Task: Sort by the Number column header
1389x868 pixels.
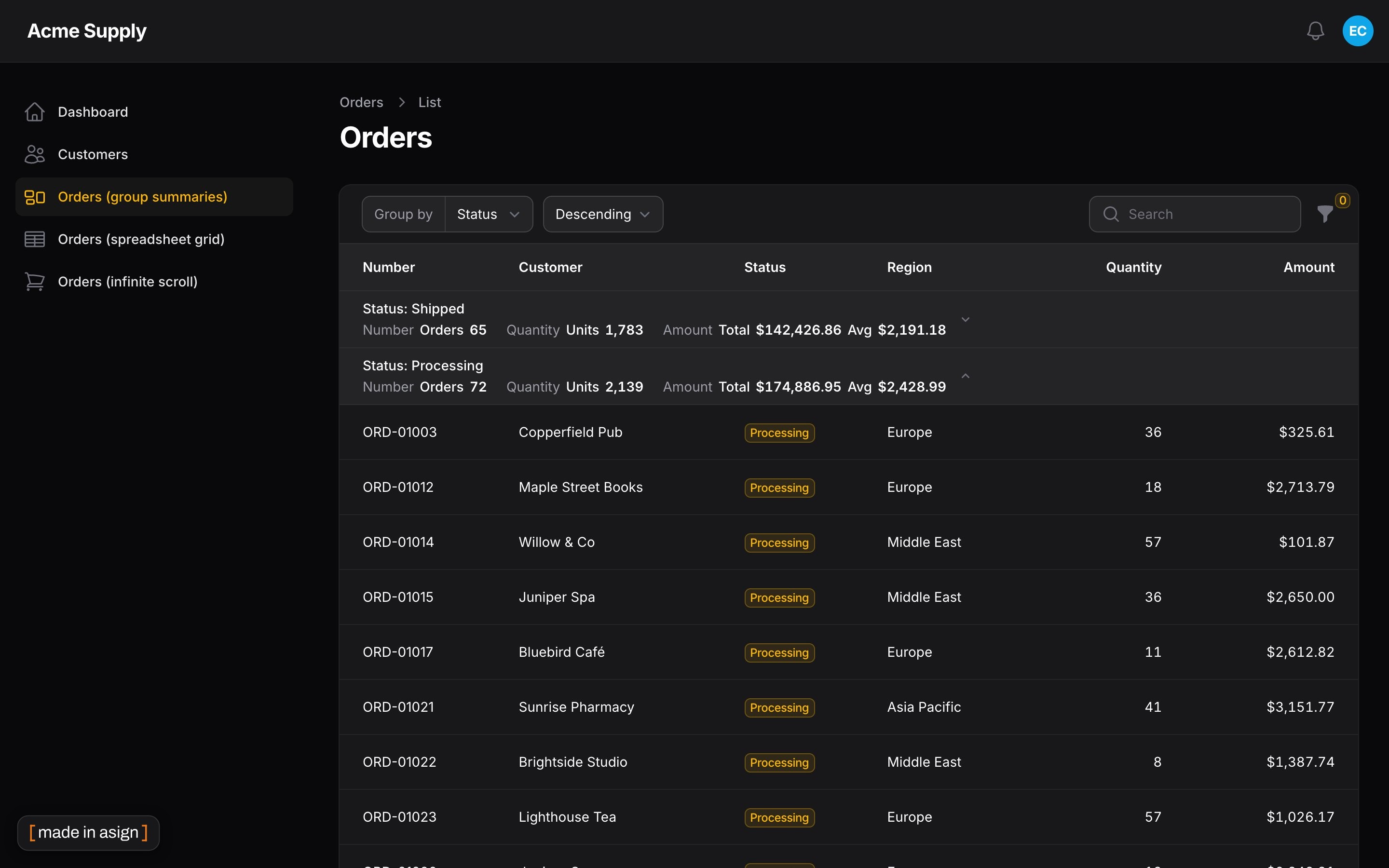Action: coord(389,267)
